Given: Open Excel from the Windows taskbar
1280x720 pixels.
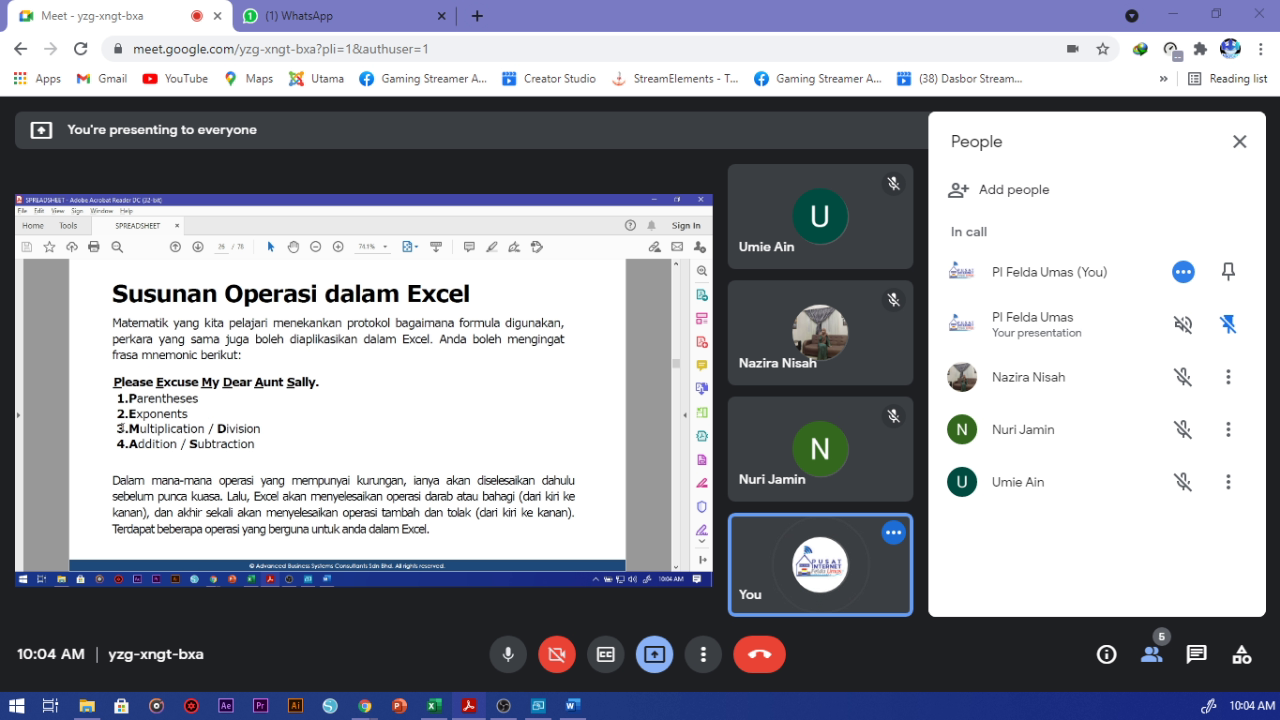Looking at the screenshot, I should 434,706.
